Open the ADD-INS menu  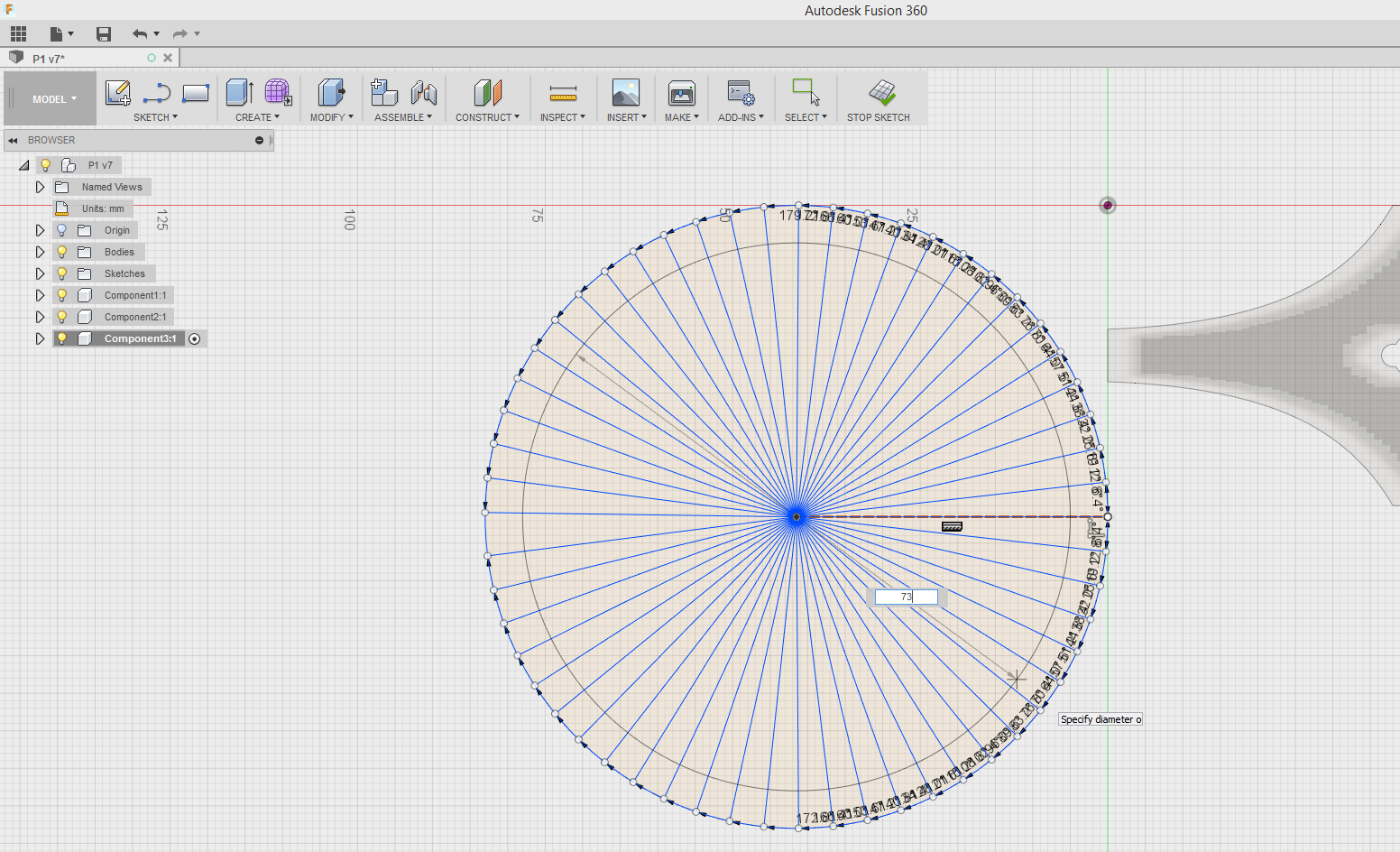click(741, 117)
